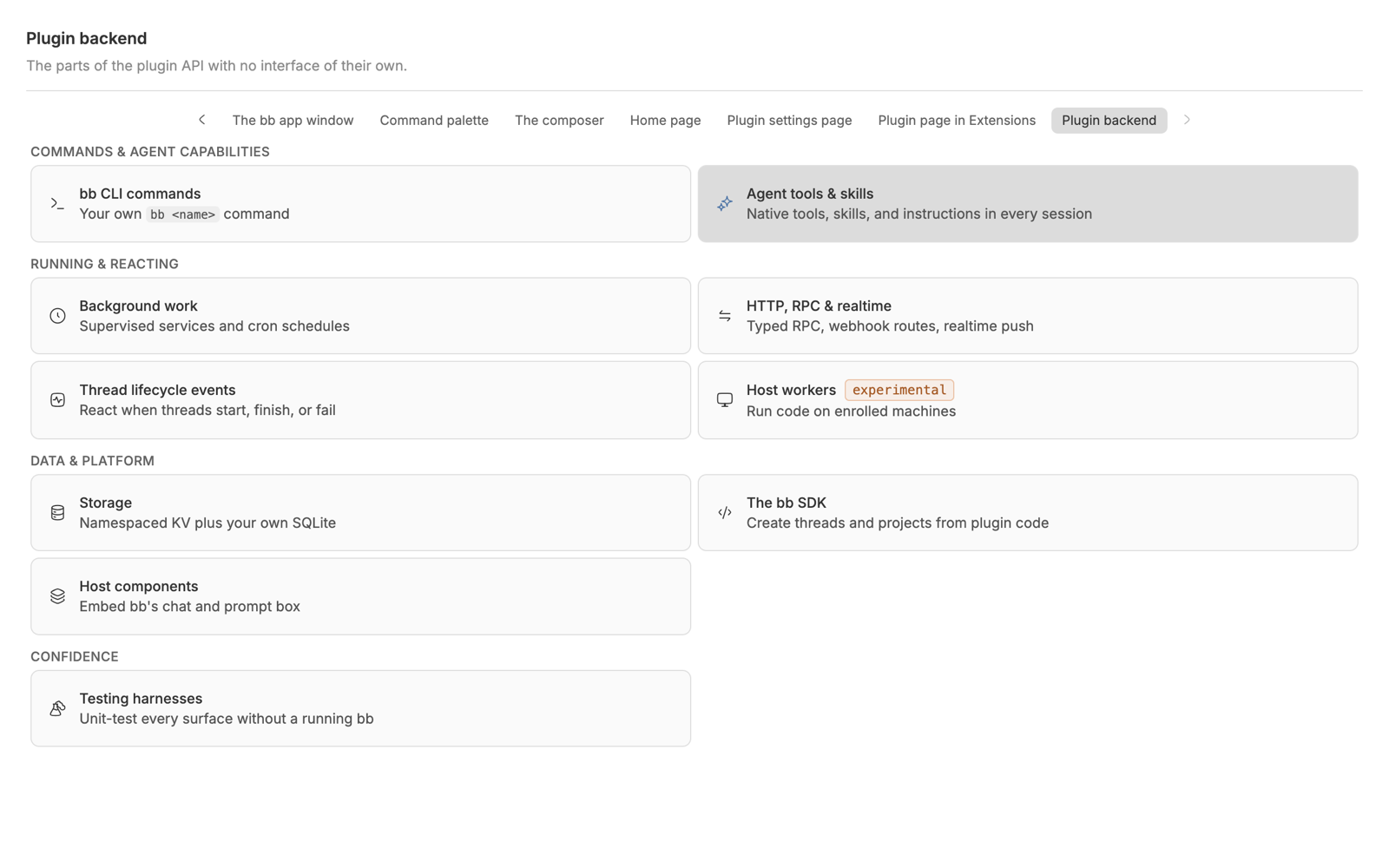The image size is (1389, 868).
Task: Click the flask icon for Testing harnesses
Action: (57, 708)
